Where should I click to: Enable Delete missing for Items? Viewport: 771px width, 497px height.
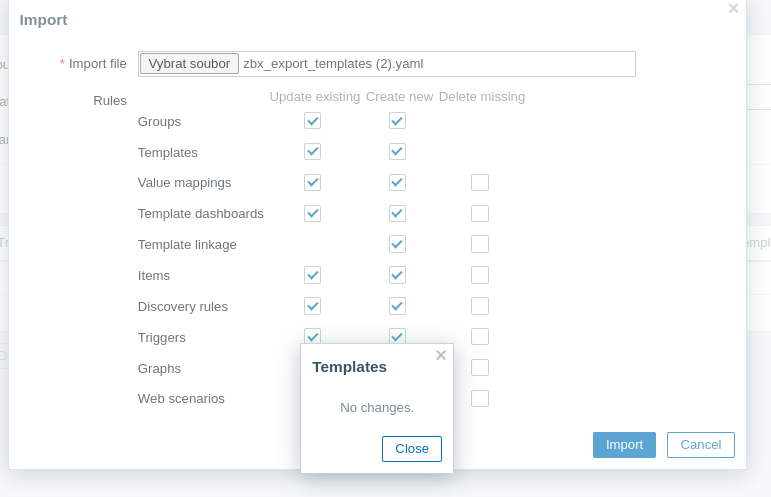pos(480,275)
